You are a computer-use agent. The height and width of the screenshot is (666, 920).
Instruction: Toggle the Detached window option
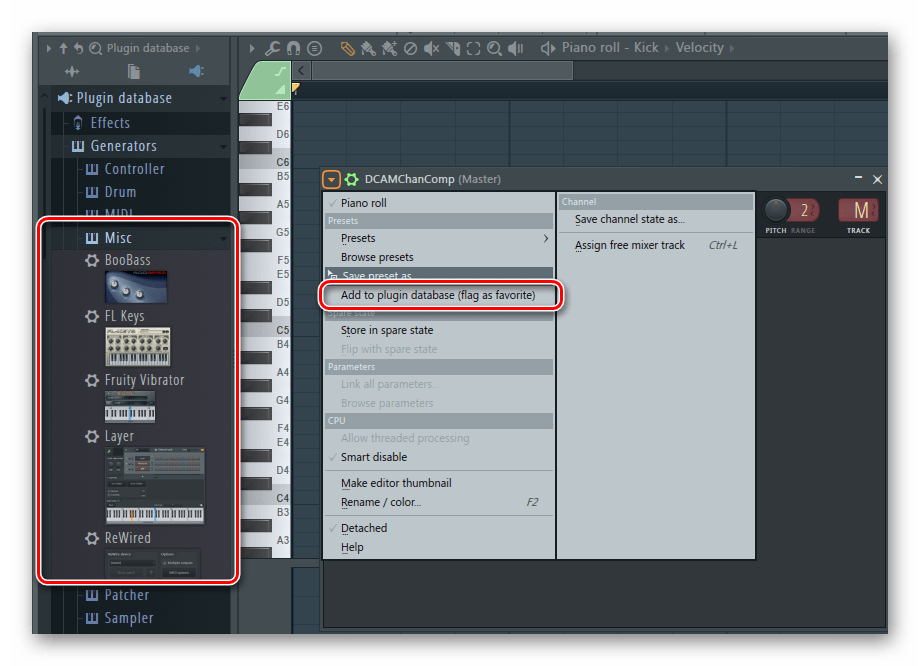tap(363, 528)
